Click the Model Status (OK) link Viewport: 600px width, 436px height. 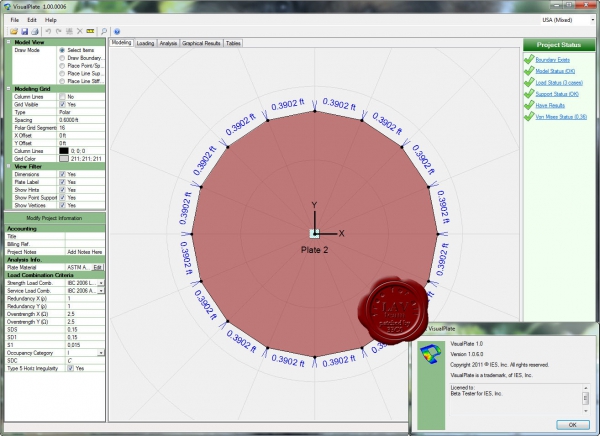[x=555, y=71]
